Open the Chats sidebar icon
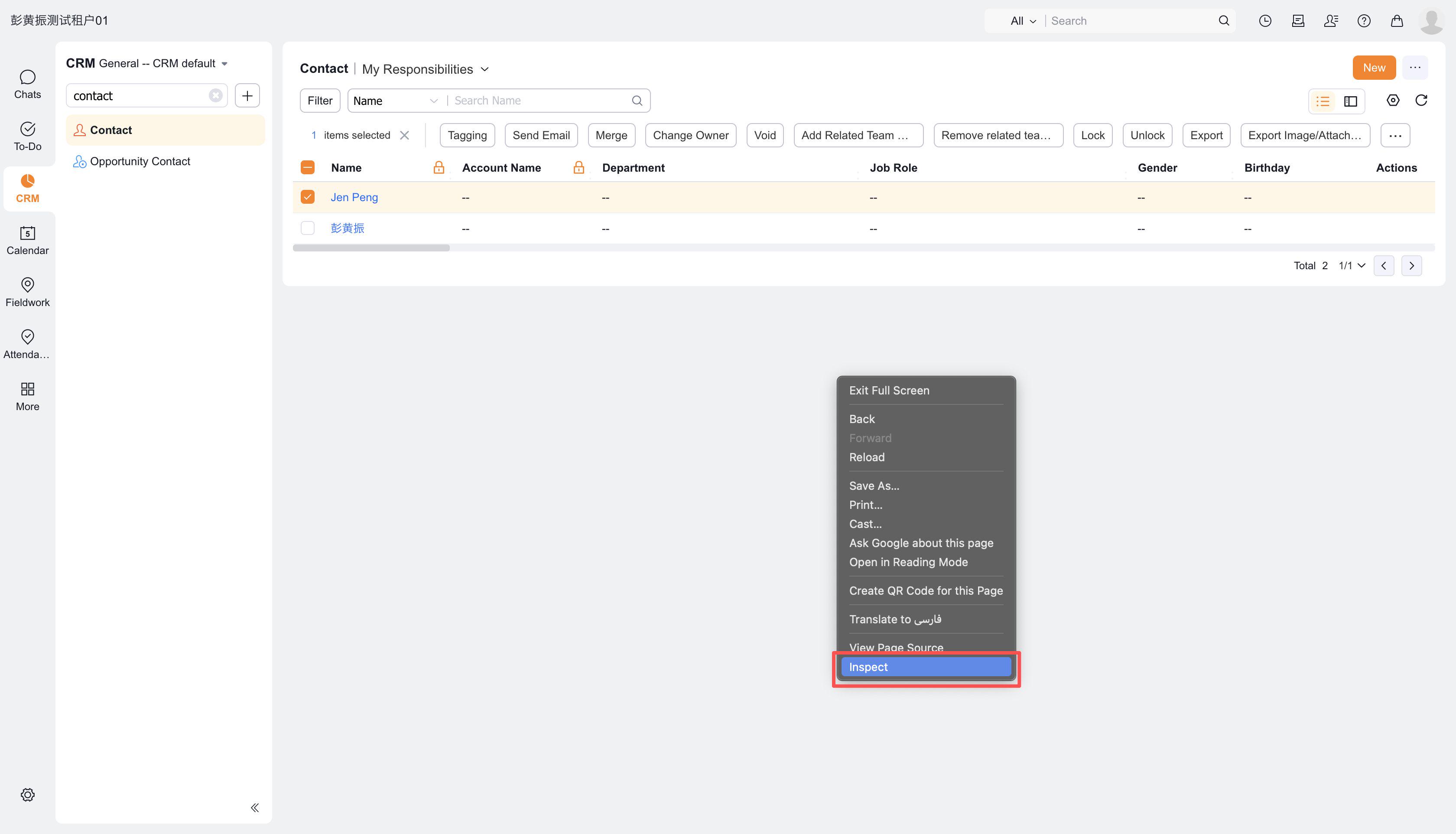 pyautogui.click(x=27, y=84)
